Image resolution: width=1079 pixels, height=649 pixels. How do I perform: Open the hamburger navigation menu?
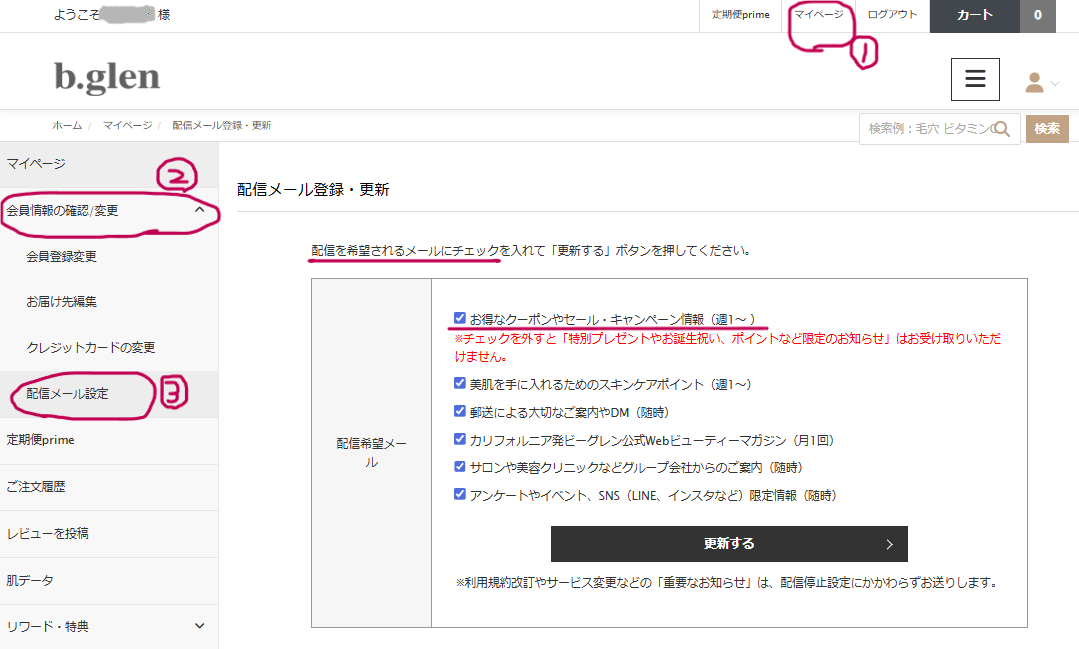pyautogui.click(x=974, y=79)
